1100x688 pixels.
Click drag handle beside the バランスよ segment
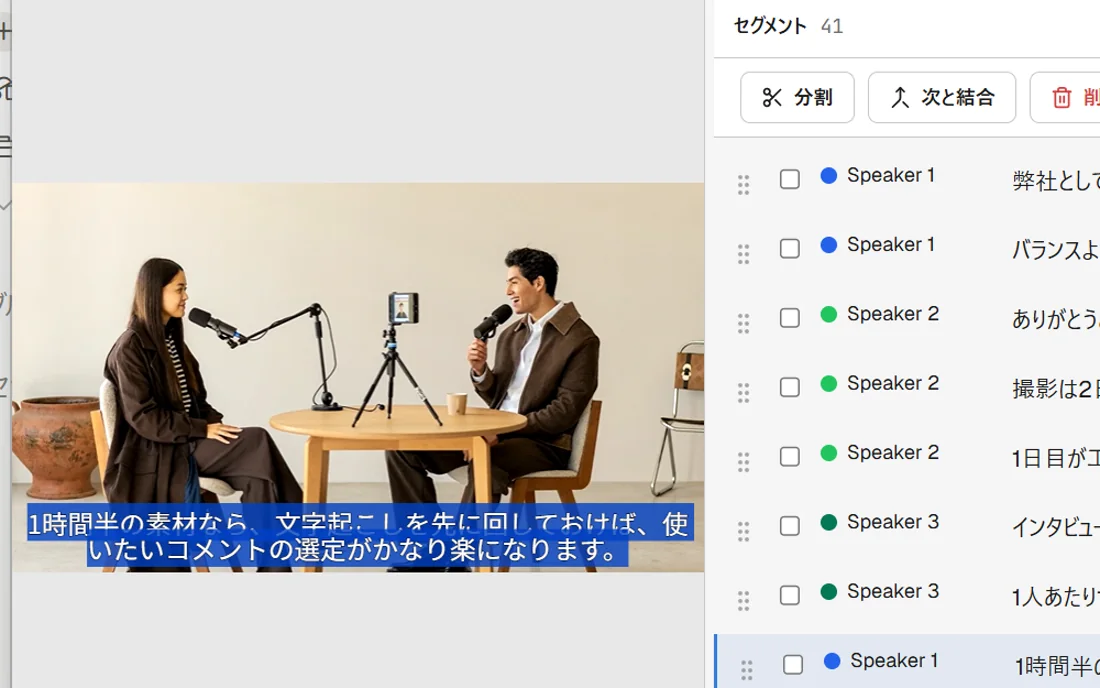click(x=744, y=254)
